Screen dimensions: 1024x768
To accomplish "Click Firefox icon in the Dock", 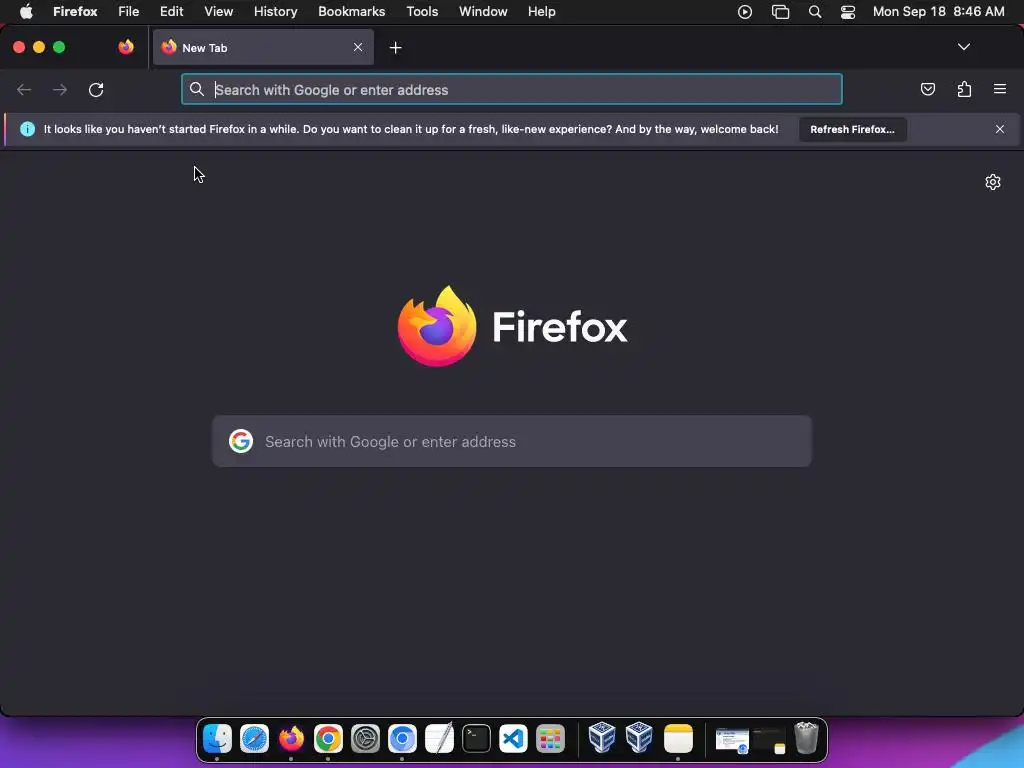I will coord(291,739).
